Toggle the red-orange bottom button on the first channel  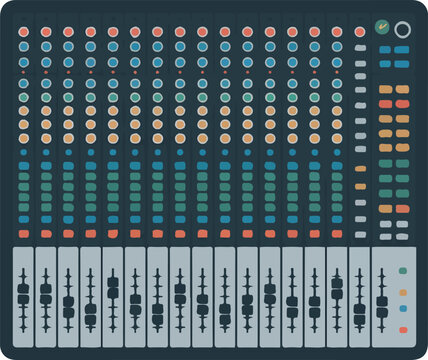pyautogui.click(x=24, y=234)
